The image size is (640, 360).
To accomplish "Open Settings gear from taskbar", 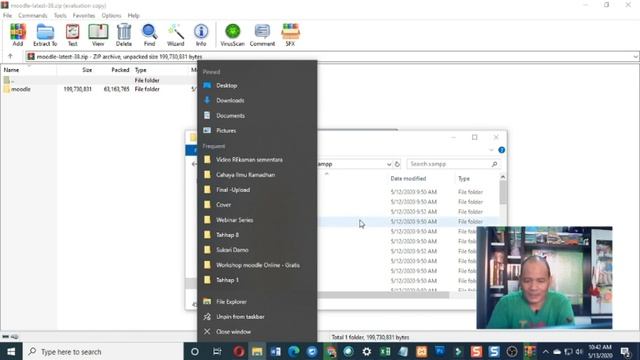I will coord(367,351).
